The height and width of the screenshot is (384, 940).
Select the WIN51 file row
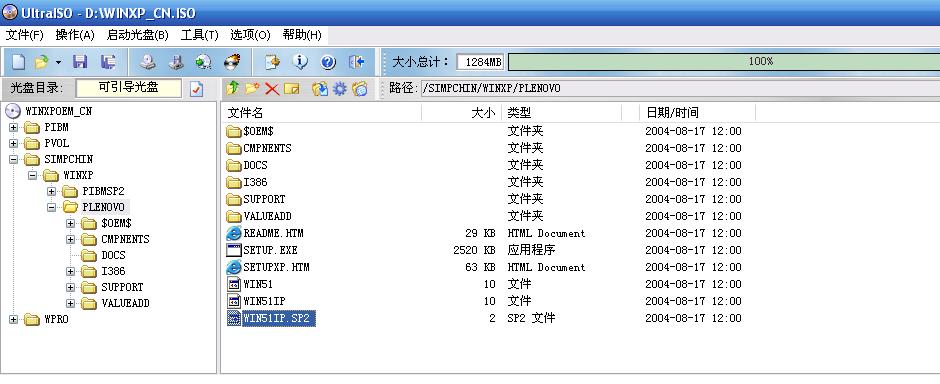pos(258,285)
